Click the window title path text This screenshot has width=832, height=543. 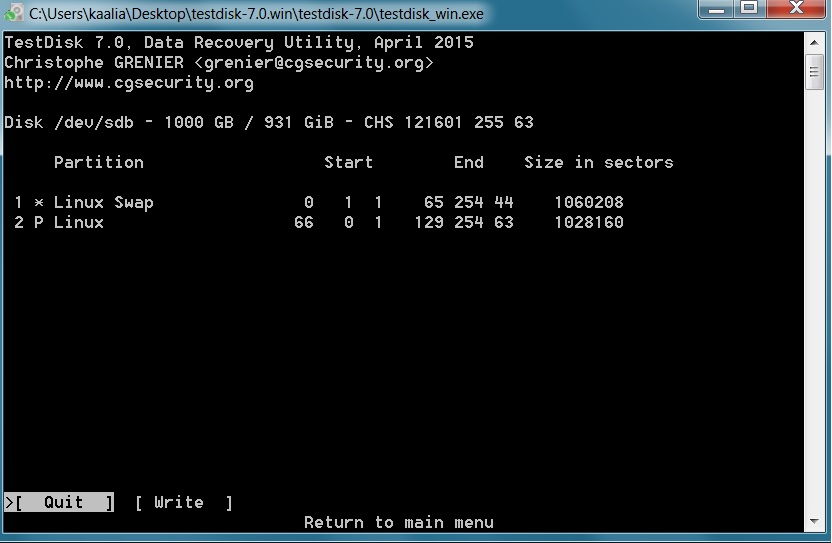256,13
